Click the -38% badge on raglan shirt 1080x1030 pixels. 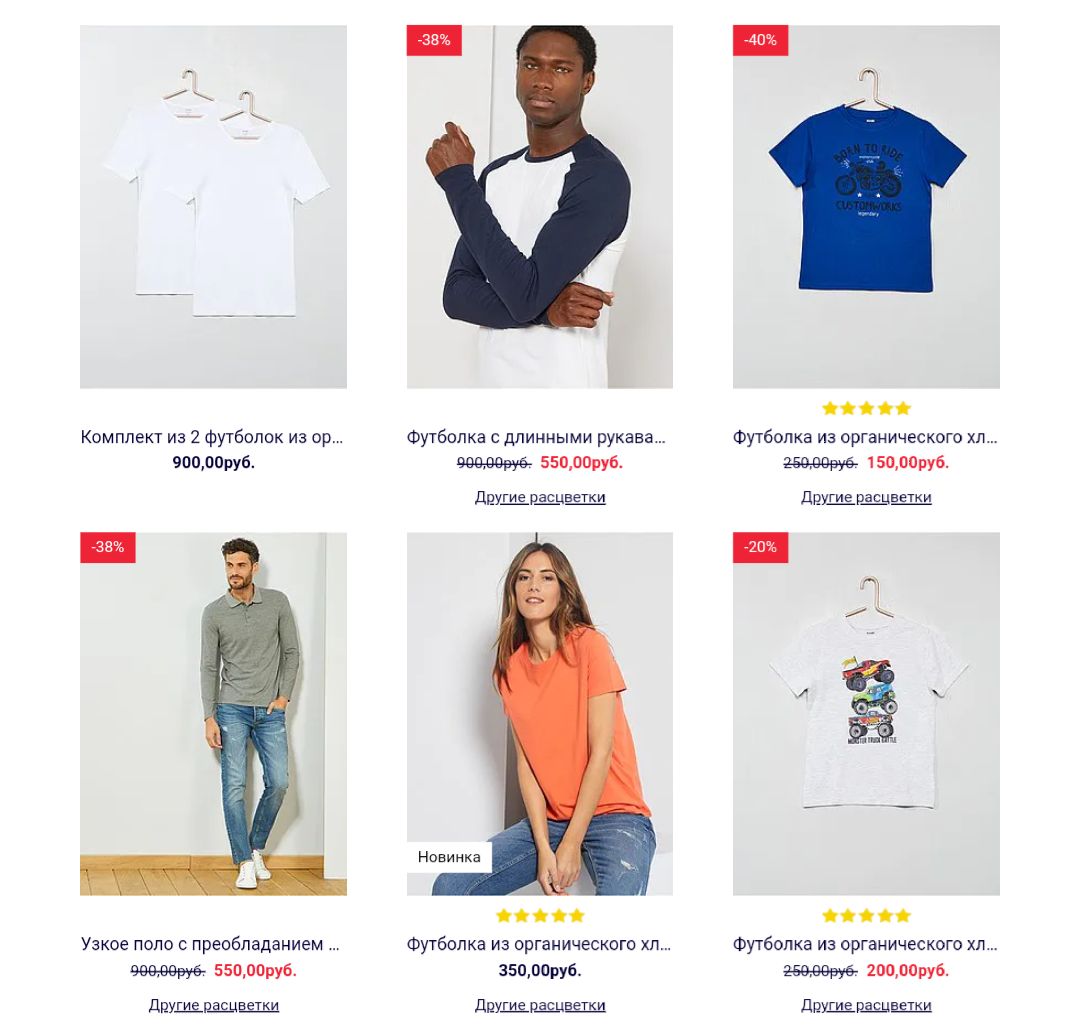point(434,40)
